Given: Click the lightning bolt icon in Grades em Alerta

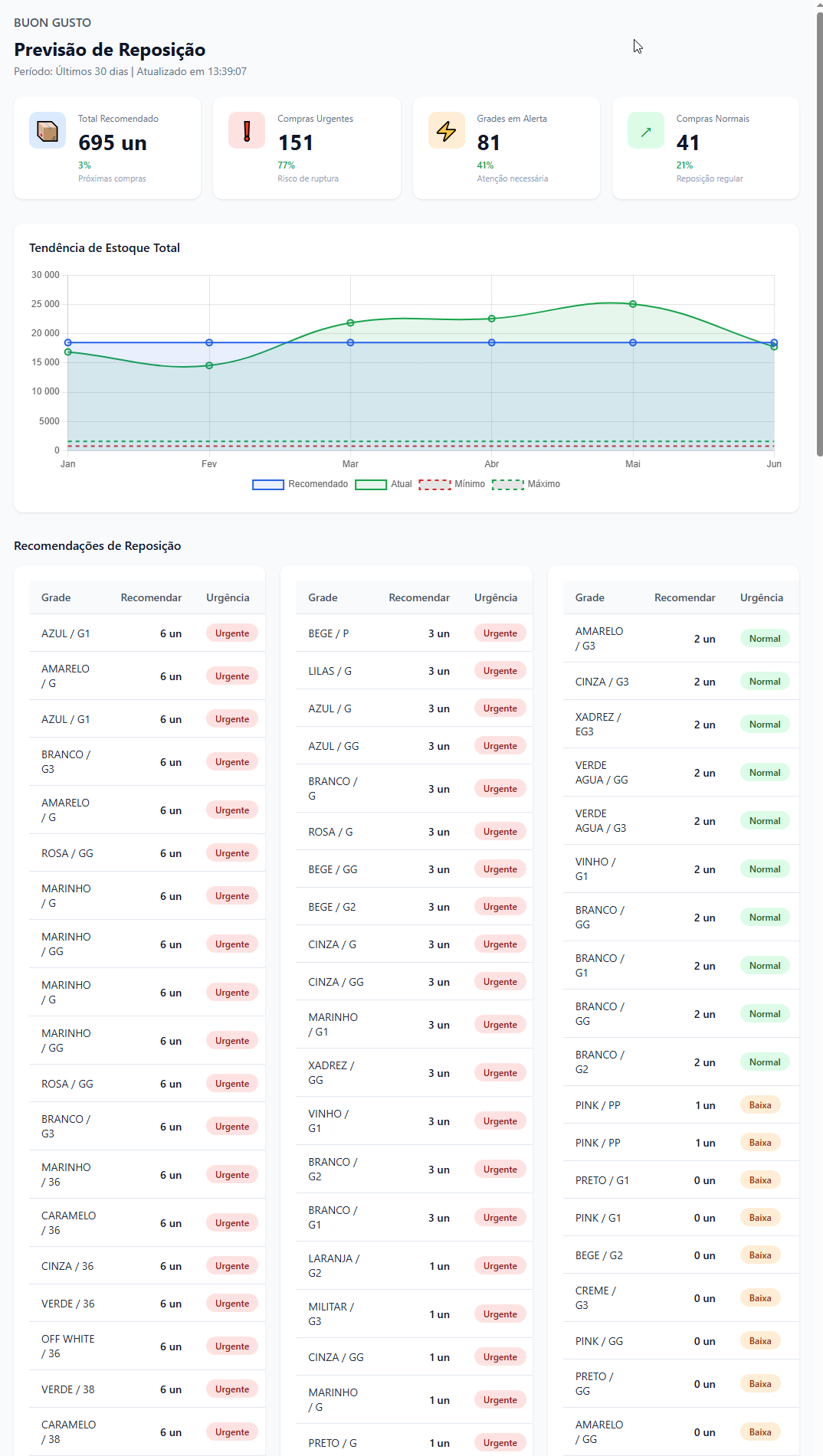Looking at the screenshot, I should point(446,130).
